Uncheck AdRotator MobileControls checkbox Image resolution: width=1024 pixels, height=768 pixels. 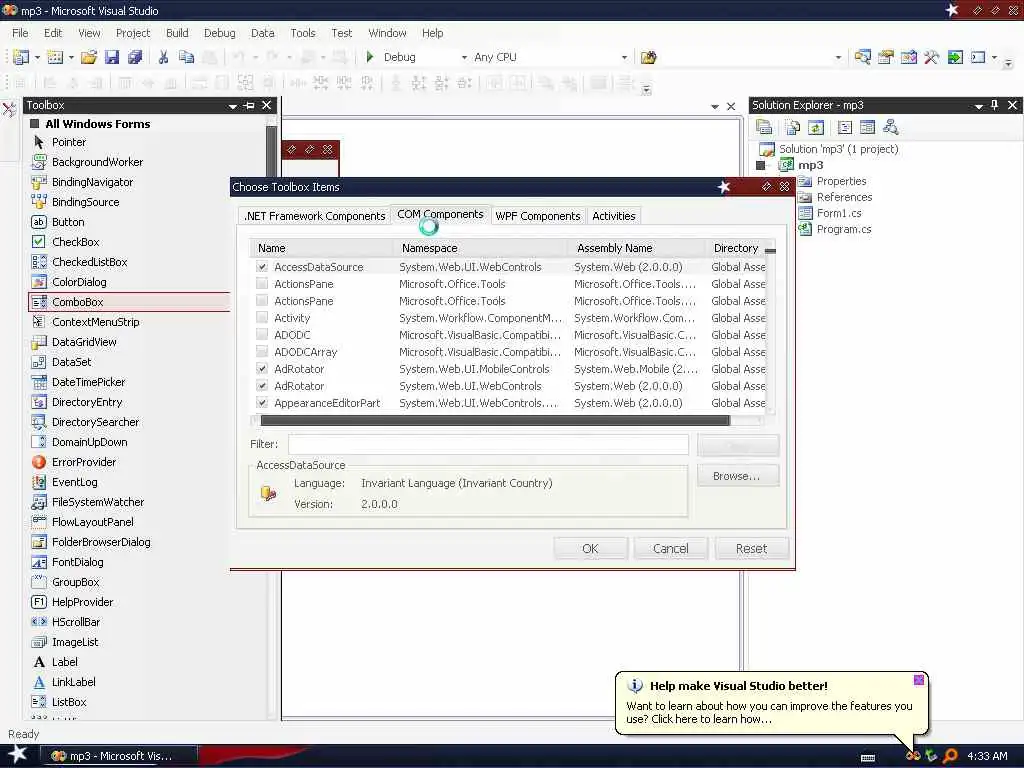[262, 368]
